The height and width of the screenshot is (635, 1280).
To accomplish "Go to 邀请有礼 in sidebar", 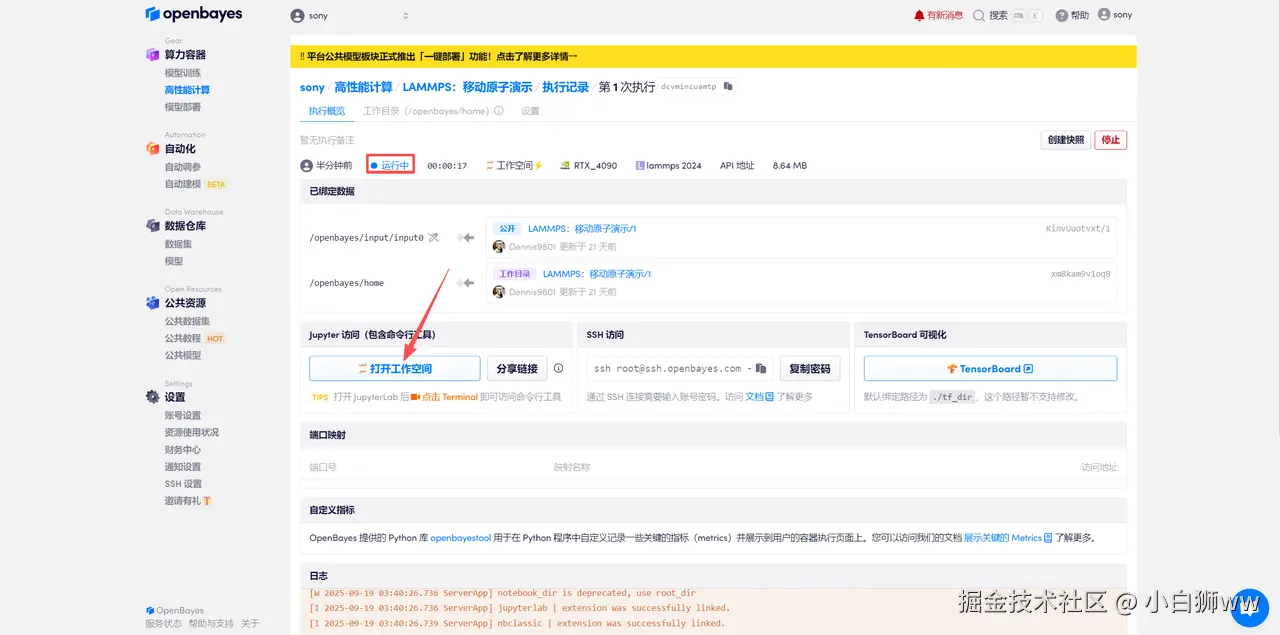I will coord(189,500).
